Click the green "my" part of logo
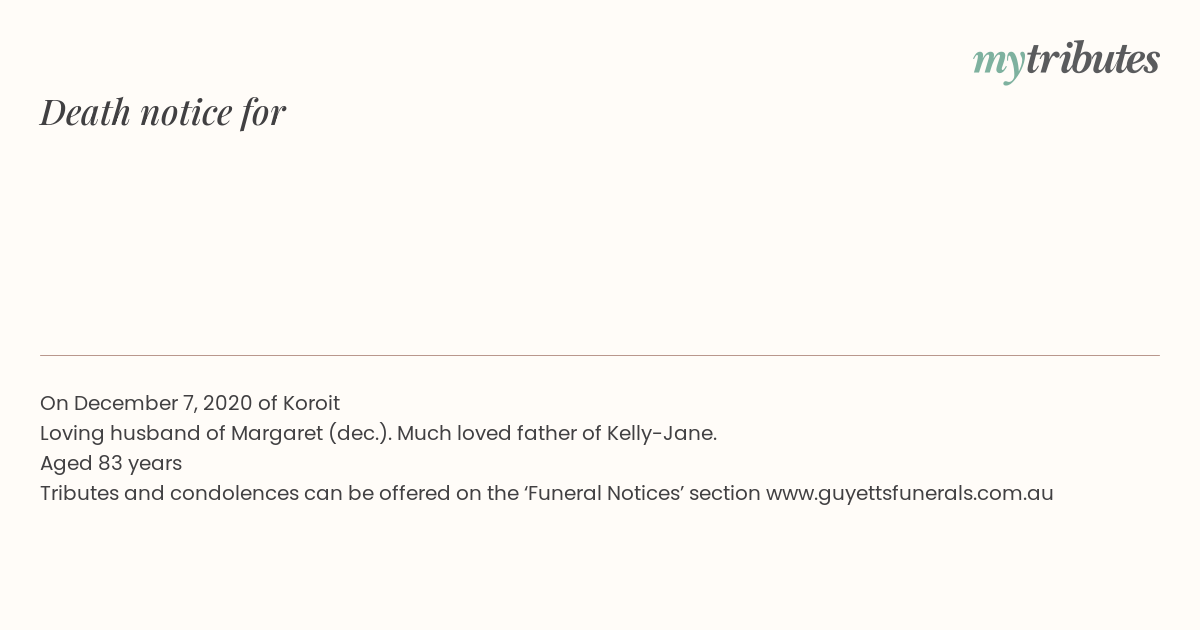The image size is (1200, 630). pyautogui.click(x=998, y=64)
